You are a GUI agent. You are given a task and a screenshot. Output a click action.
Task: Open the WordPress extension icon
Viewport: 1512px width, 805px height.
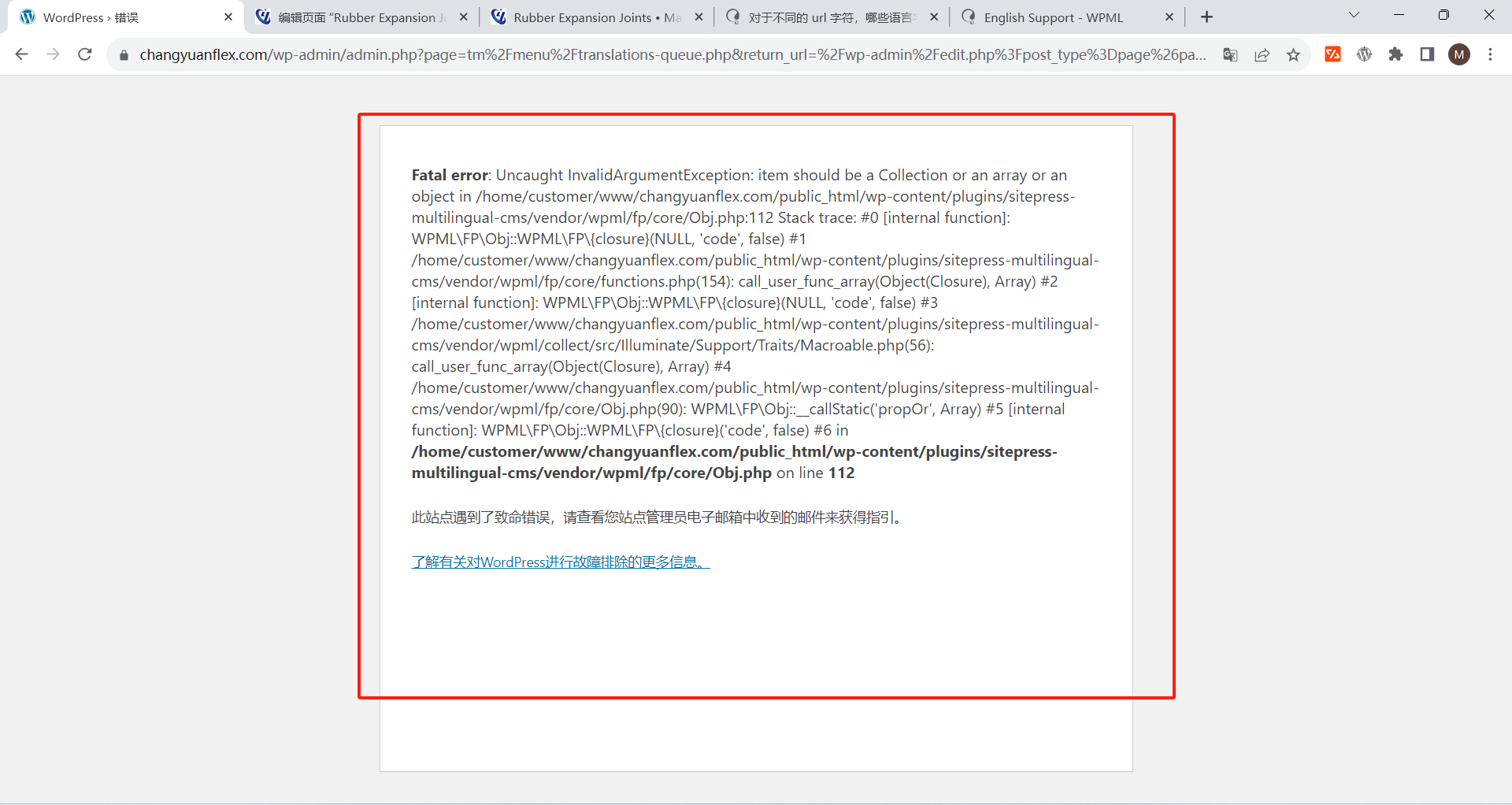point(1364,54)
